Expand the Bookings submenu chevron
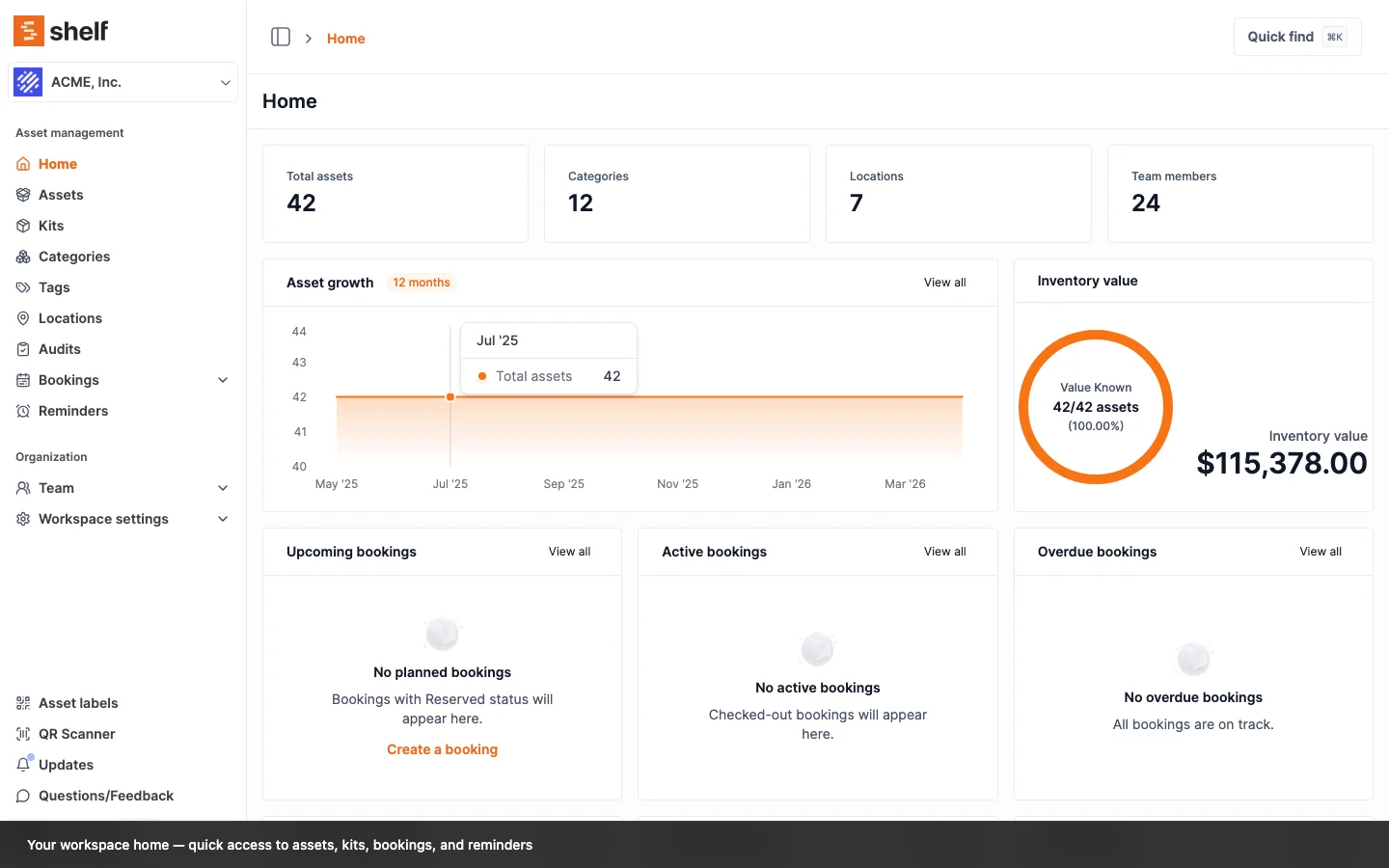The height and width of the screenshot is (868, 1389). click(223, 380)
